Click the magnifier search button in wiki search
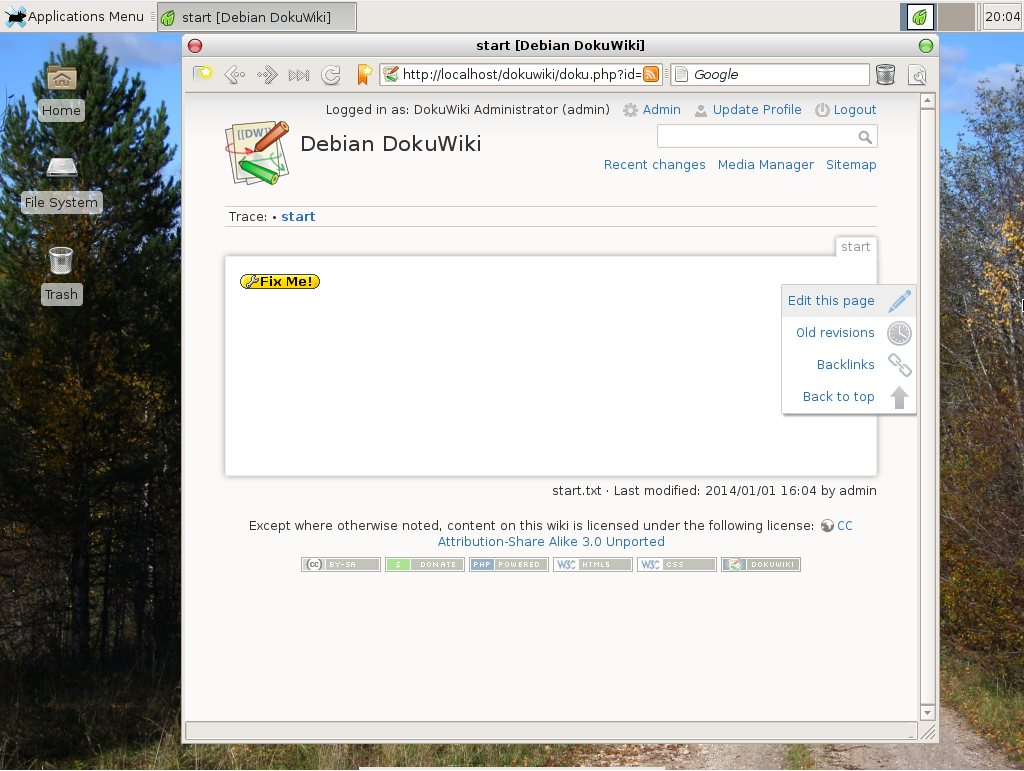Image resolution: width=1024 pixels, height=771 pixels. tap(865, 137)
